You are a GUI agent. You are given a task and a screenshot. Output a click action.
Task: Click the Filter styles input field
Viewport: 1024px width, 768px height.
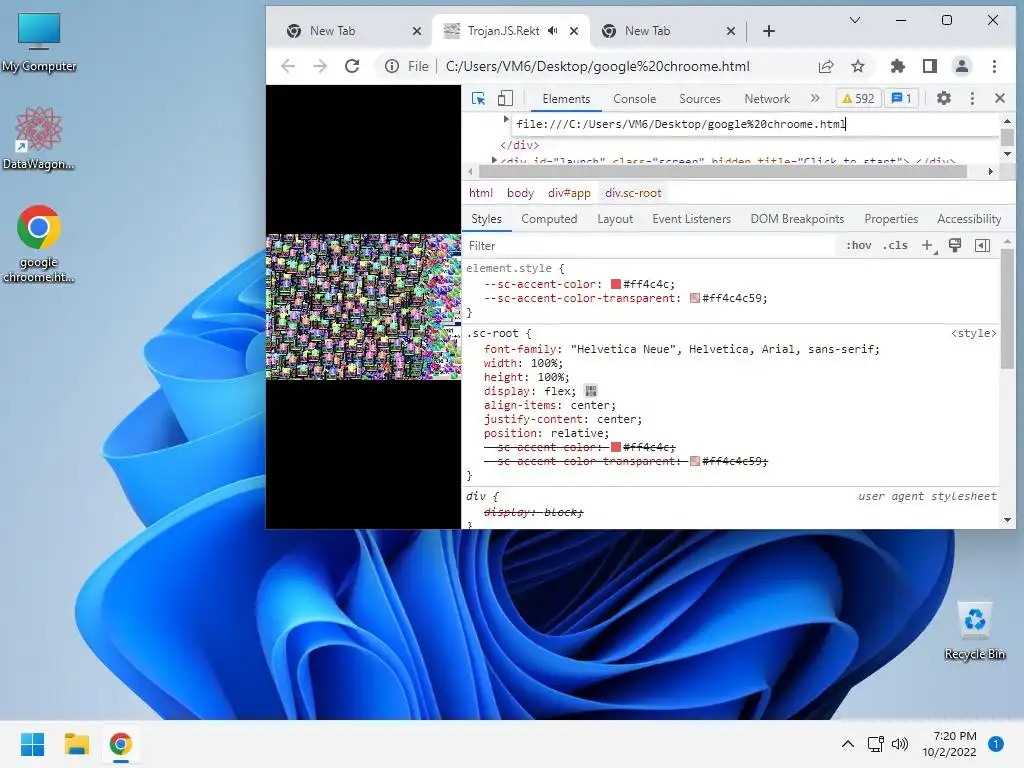(650, 246)
